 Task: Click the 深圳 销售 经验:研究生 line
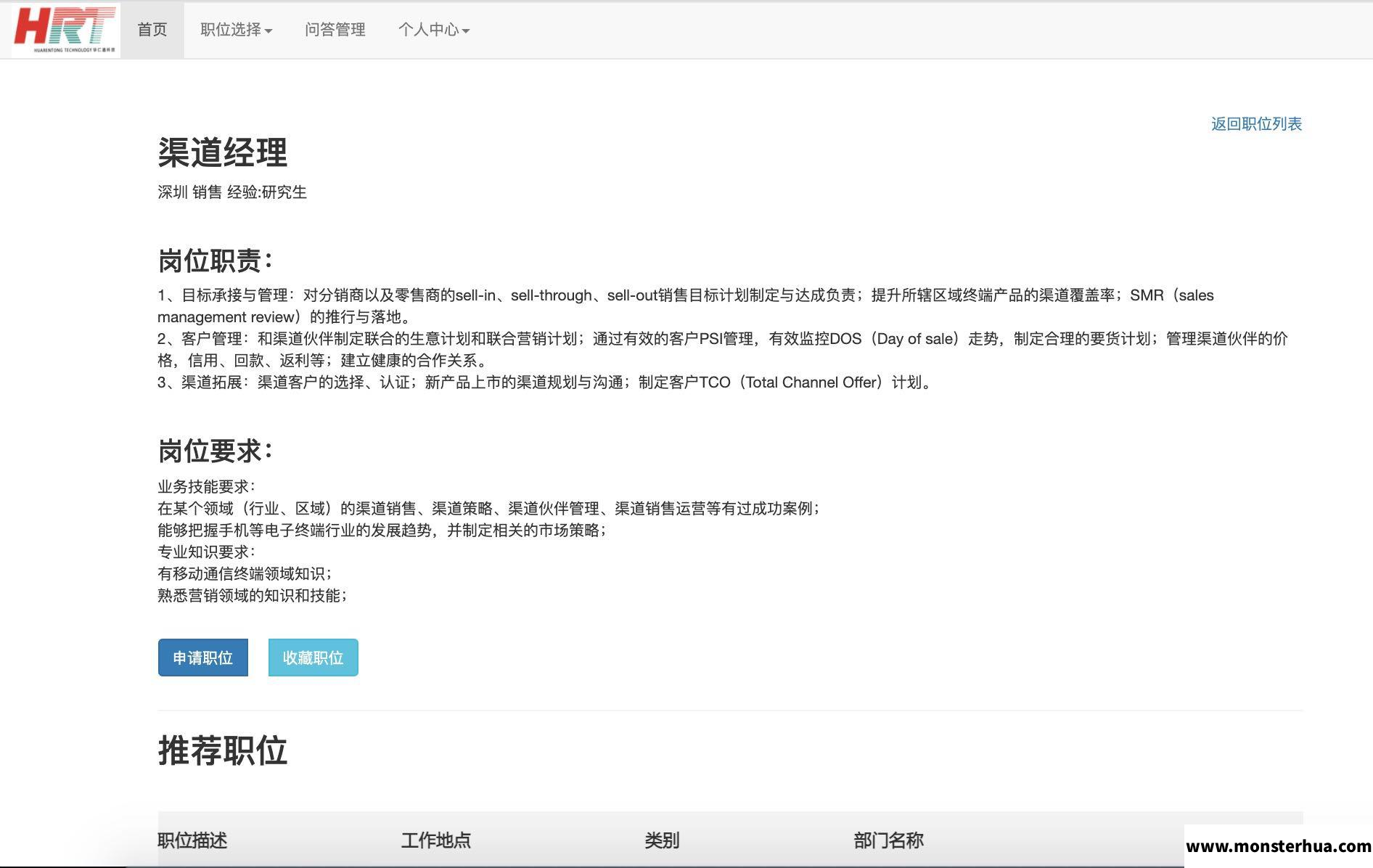coord(232,192)
